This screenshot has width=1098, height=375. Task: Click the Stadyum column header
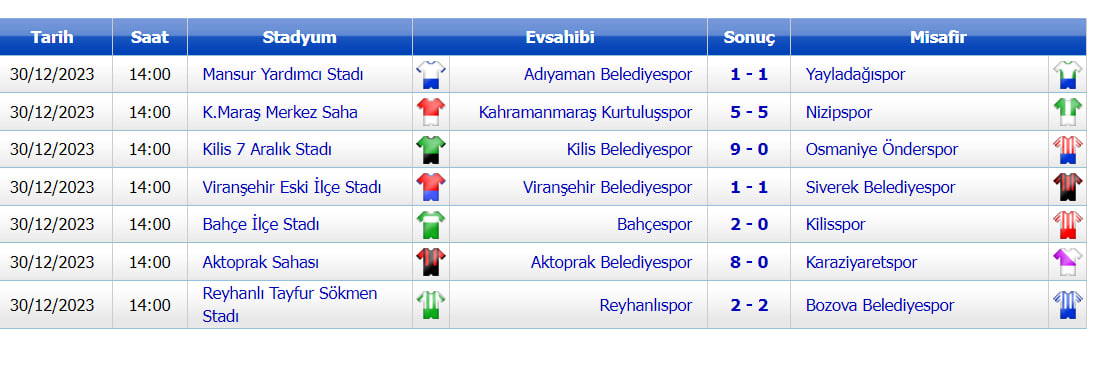300,37
